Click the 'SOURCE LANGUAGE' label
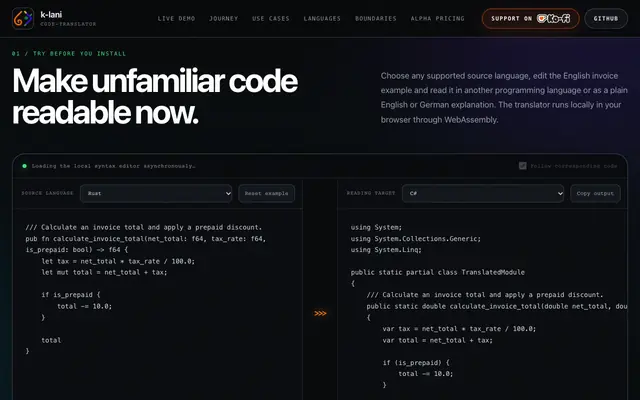Screen dimensions: 640x400 pyautogui.click(x=47, y=193)
